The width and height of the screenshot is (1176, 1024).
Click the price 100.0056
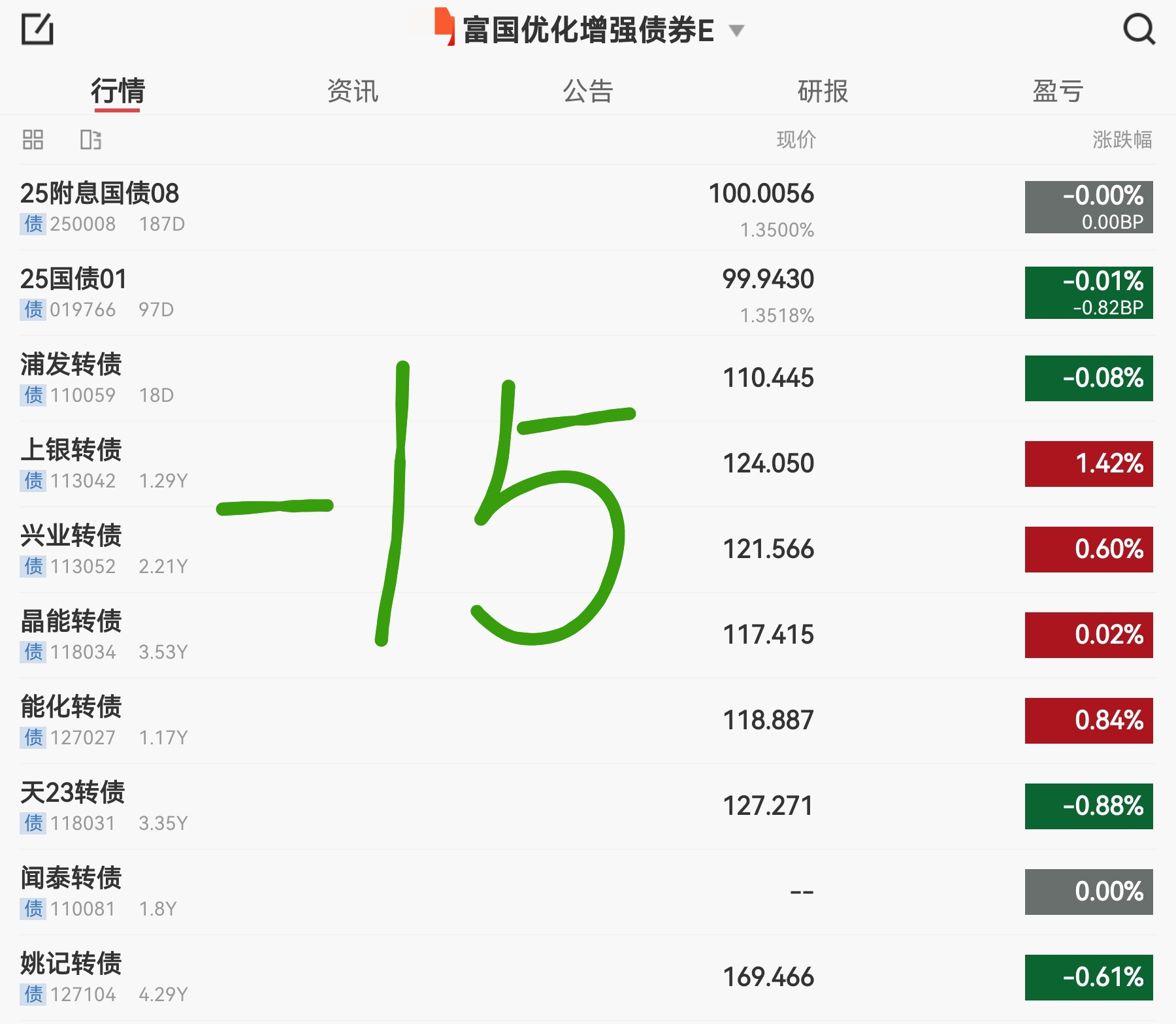(761, 193)
